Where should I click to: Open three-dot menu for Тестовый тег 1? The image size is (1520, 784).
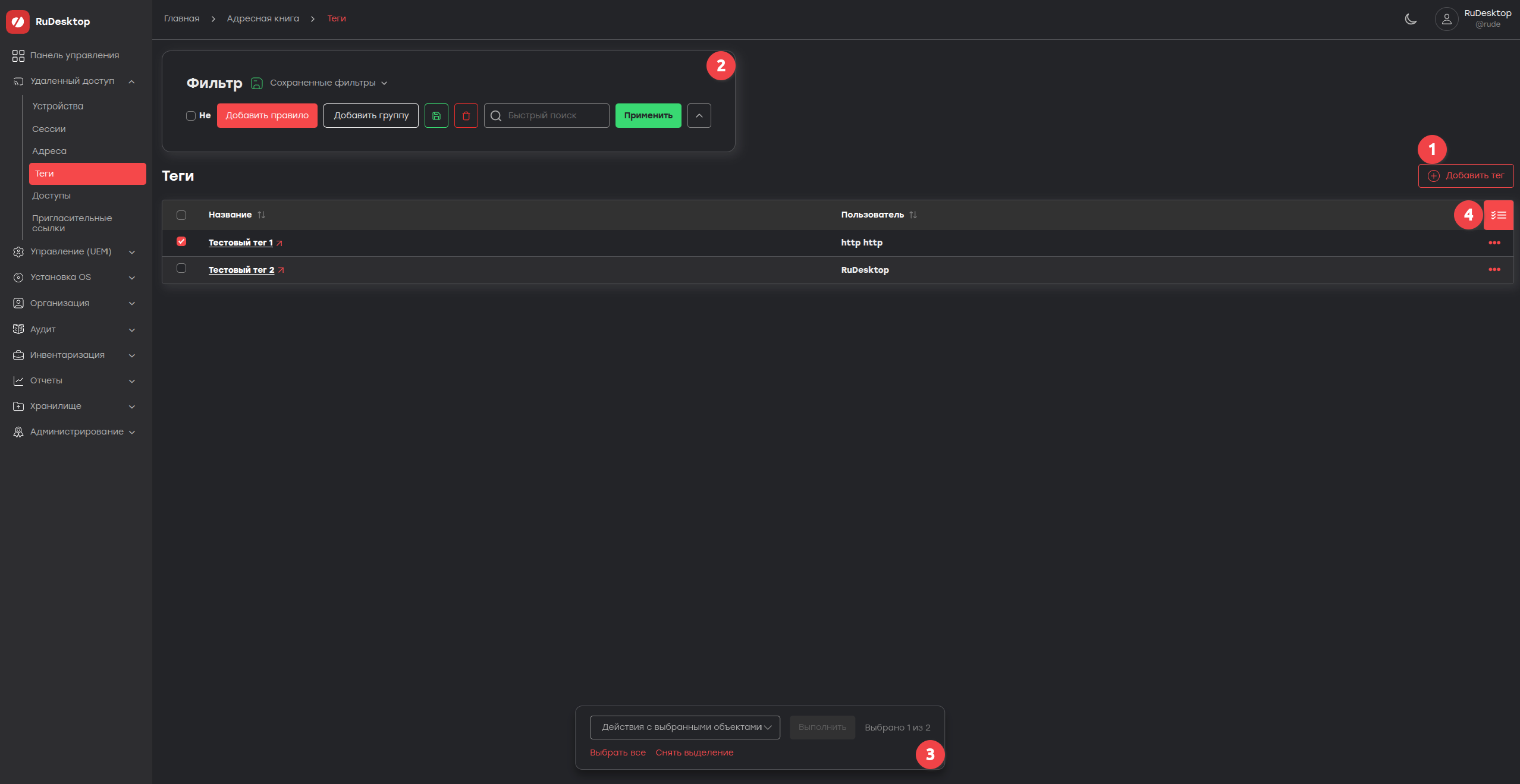(1494, 243)
